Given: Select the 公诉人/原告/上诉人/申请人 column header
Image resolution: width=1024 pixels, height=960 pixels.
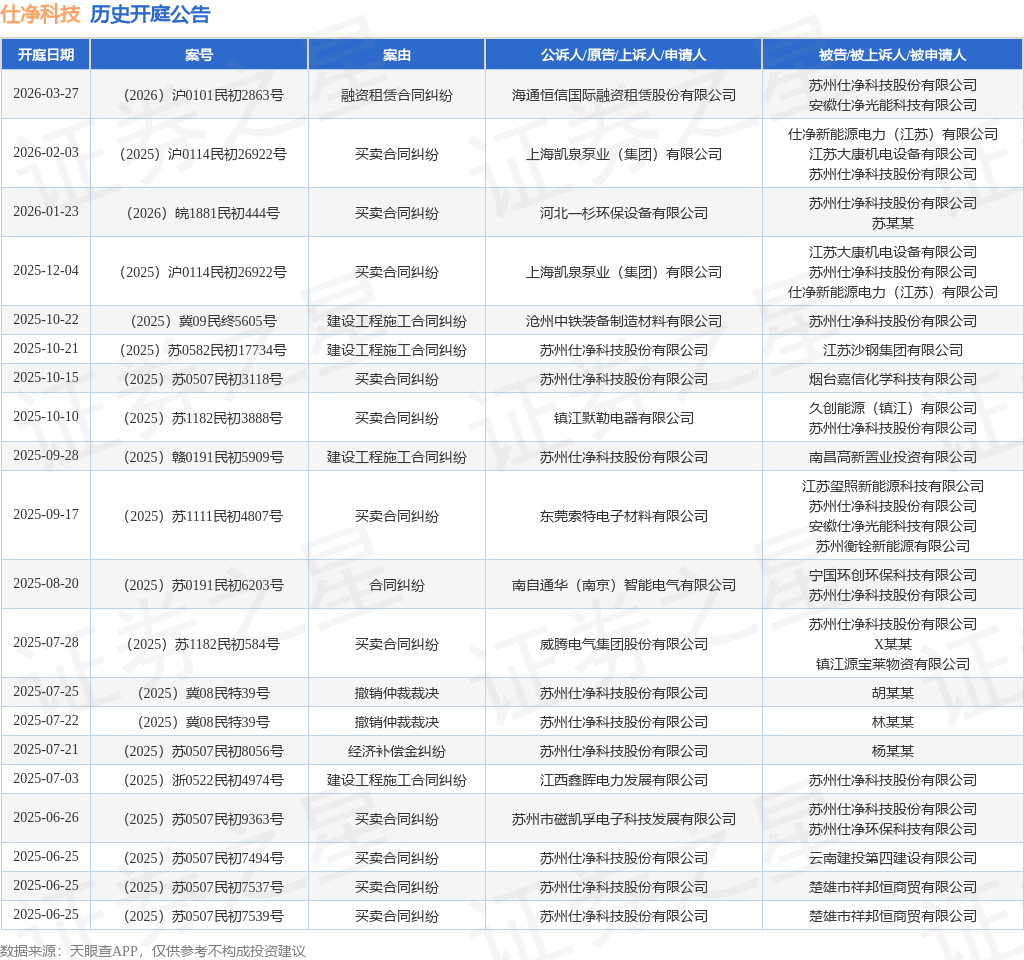Looking at the screenshot, I should click(624, 55).
